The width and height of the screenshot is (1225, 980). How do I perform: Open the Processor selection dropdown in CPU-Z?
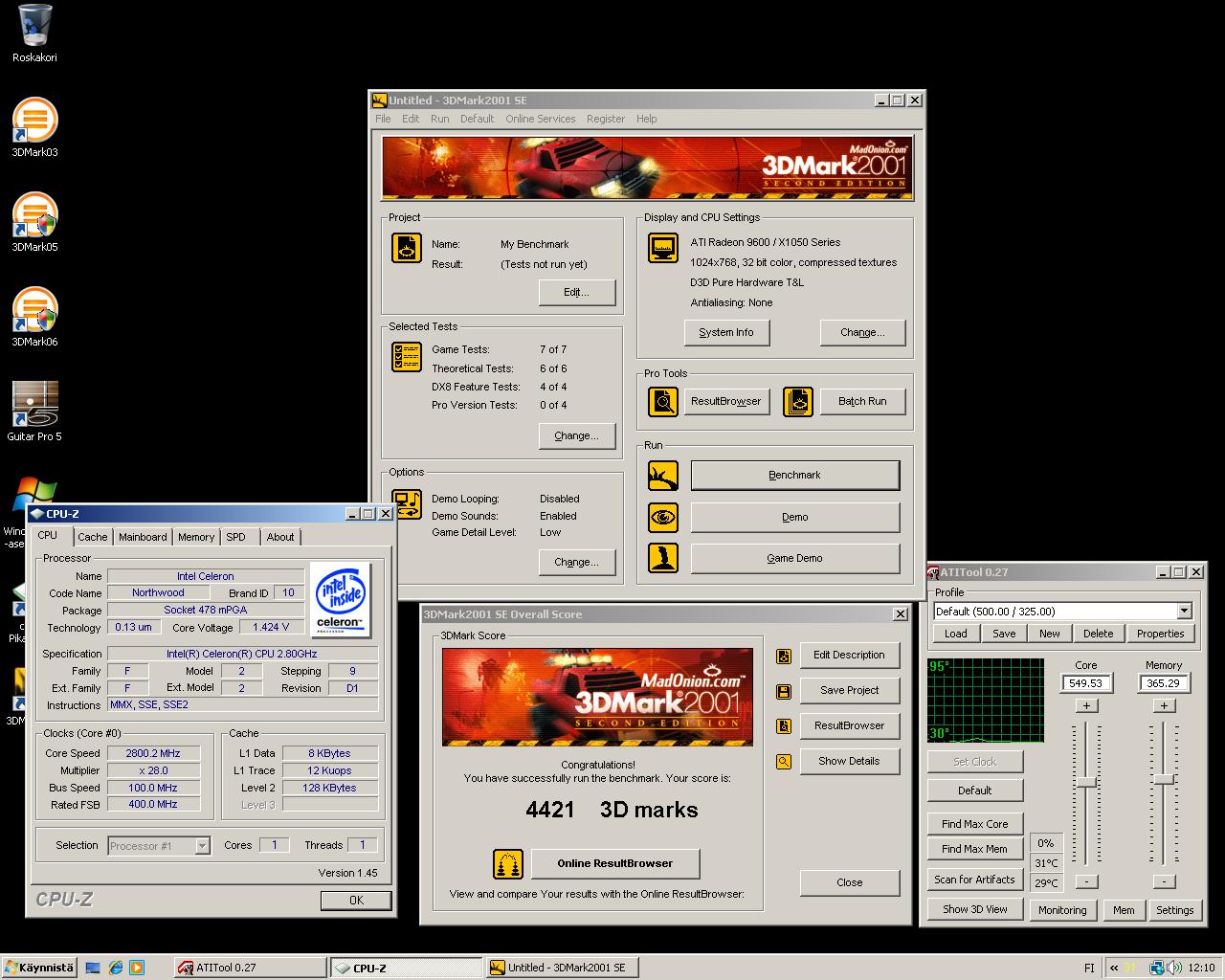202,846
